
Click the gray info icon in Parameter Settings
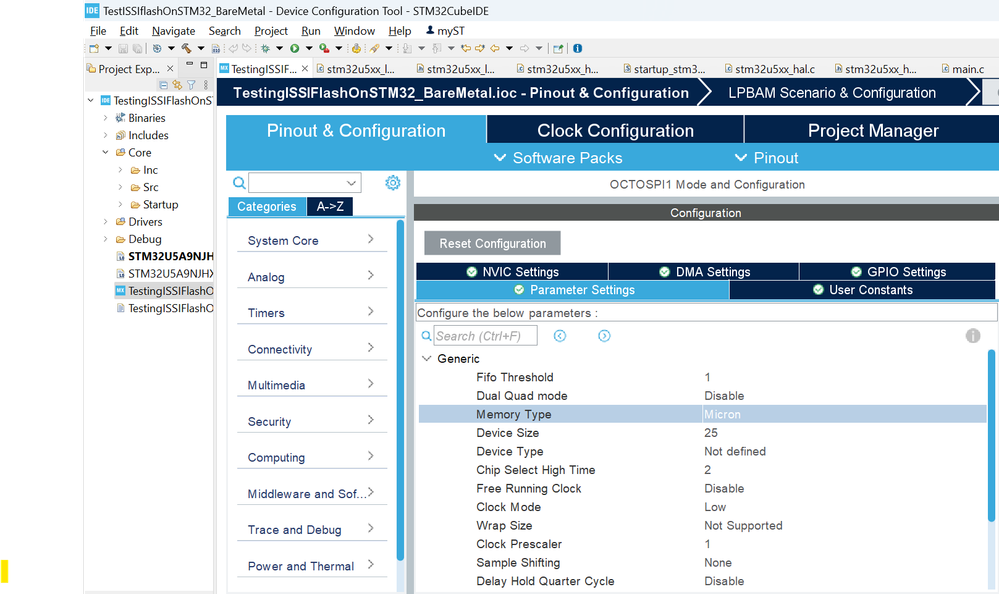click(973, 336)
